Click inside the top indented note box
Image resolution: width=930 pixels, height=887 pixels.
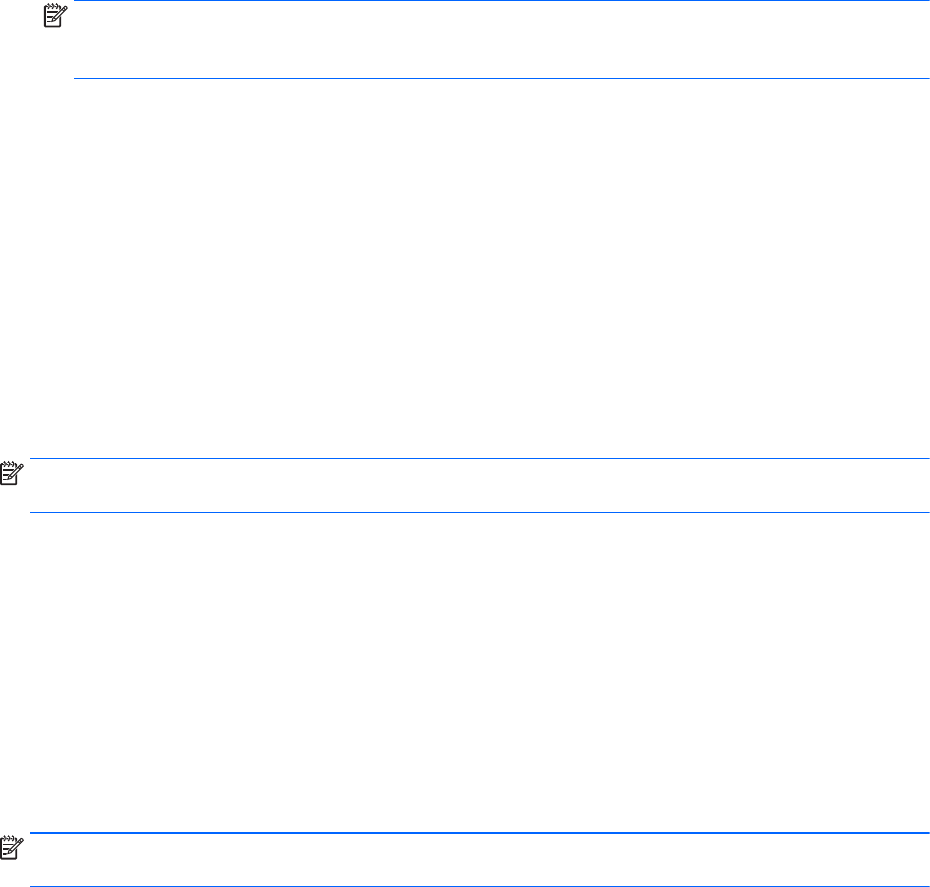point(501,39)
